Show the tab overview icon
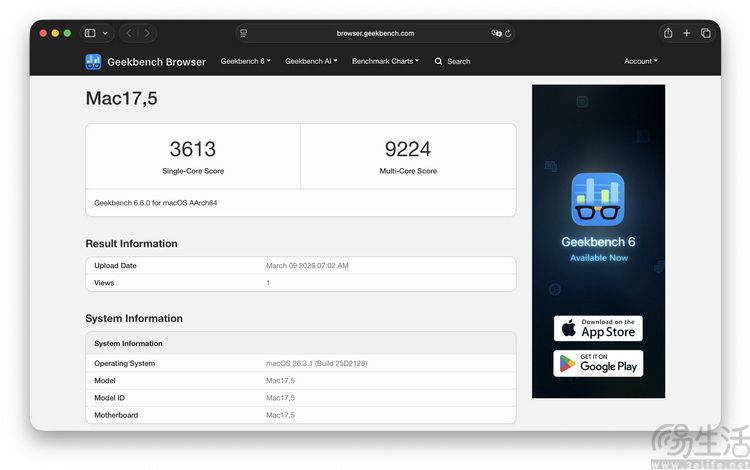 click(706, 33)
